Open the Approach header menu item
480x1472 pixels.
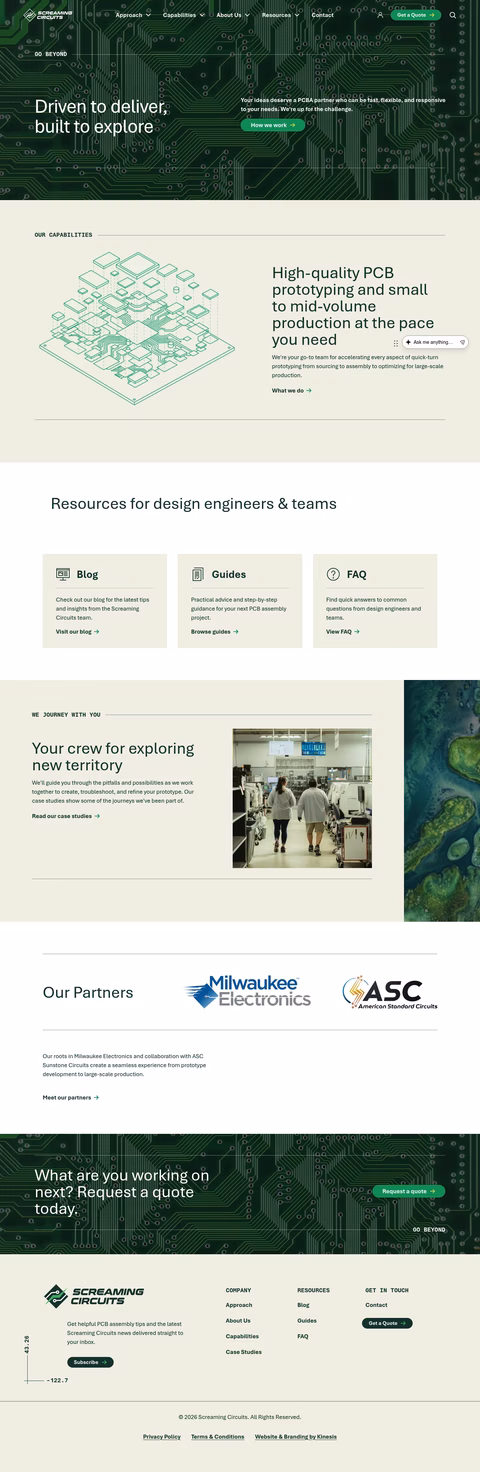pos(129,15)
